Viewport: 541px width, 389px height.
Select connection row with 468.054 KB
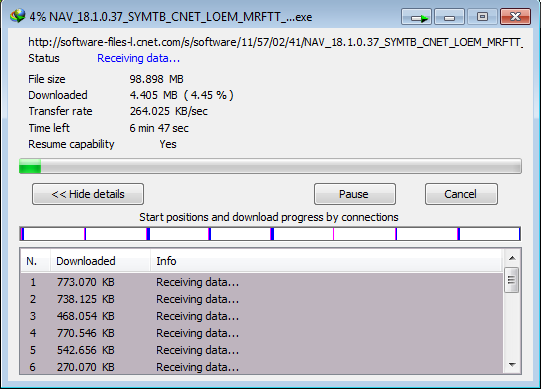262,316
